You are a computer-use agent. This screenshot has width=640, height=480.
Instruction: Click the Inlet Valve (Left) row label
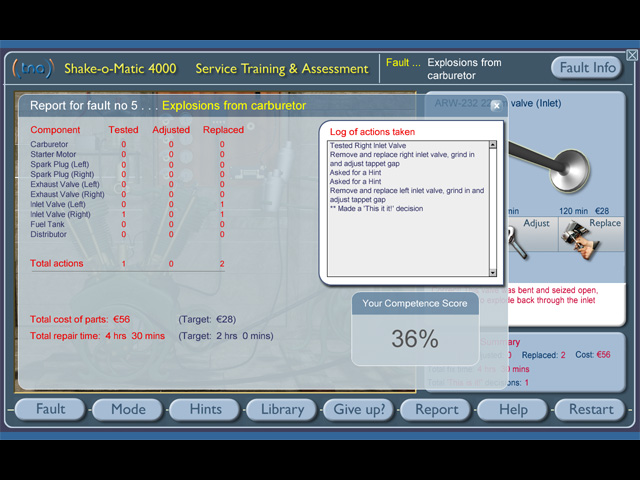pyautogui.click(x=58, y=204)
